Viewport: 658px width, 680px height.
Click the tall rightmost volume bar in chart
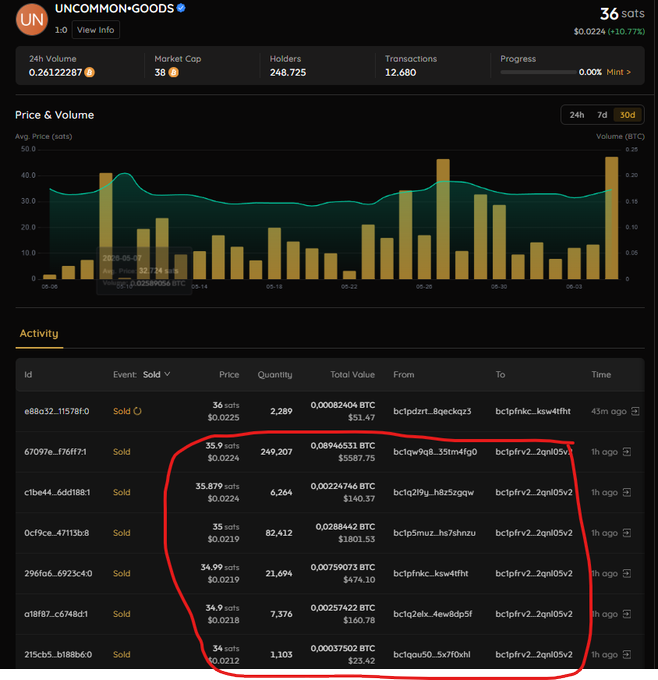tap(612, 218)
